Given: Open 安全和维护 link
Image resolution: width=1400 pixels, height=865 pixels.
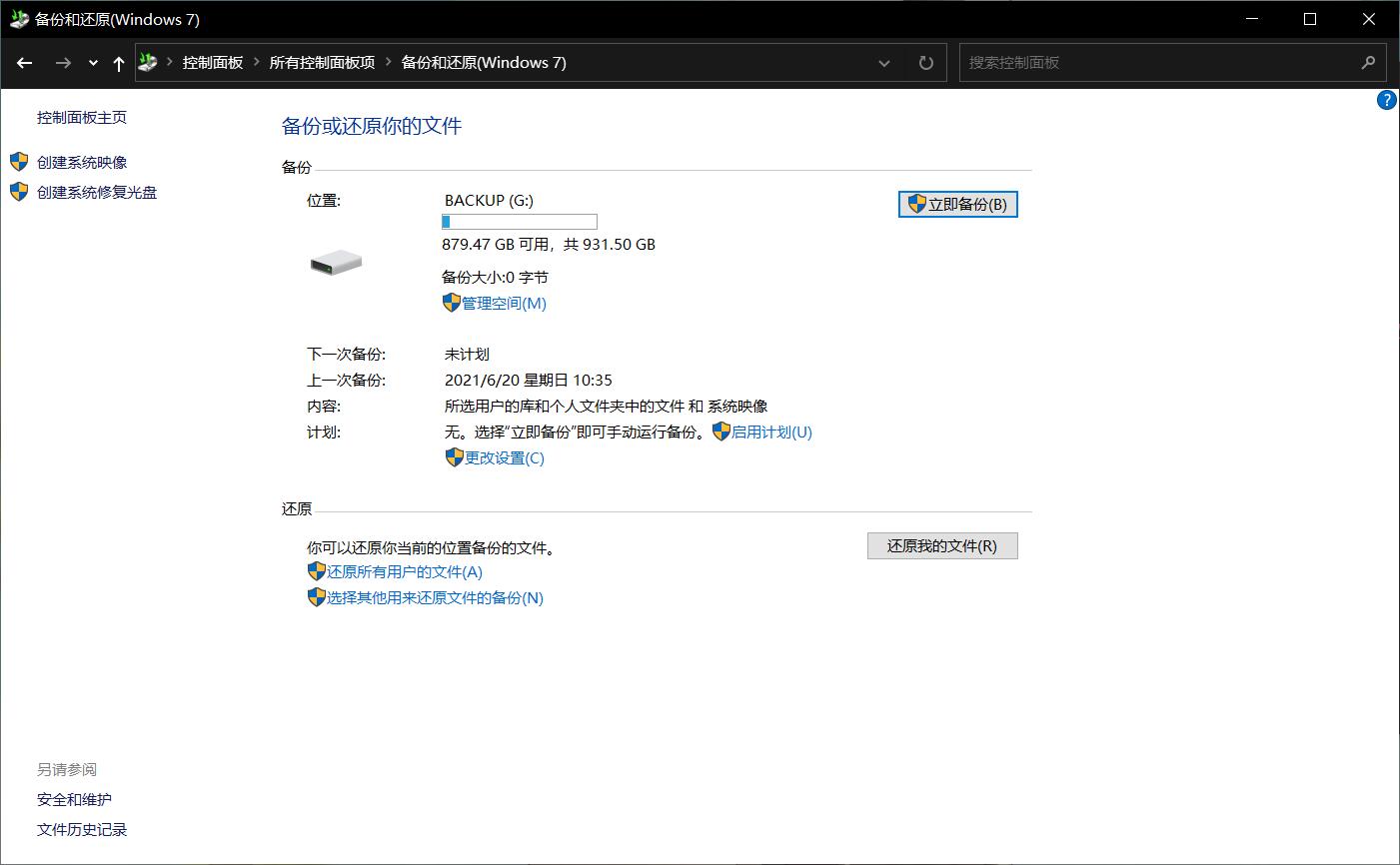Looking at the screenshot, I should click(74, 799).
